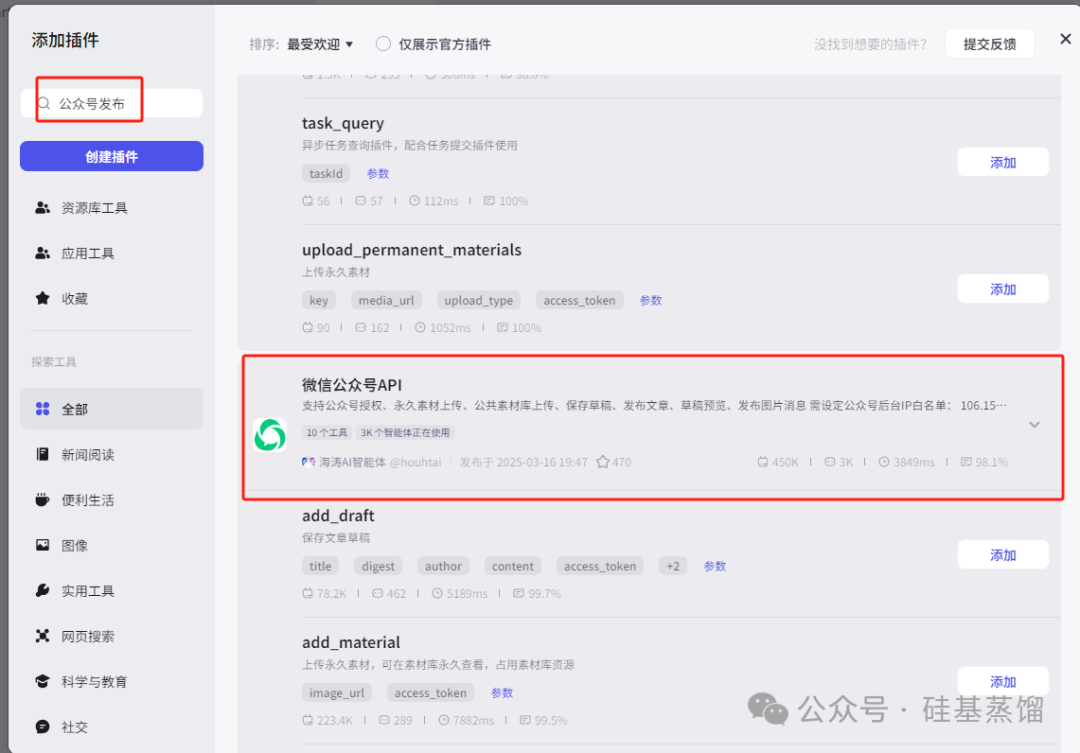The image size is (1080, 753).
Task: Show 参数 for upload_permanent_materials
Action: 650,300
